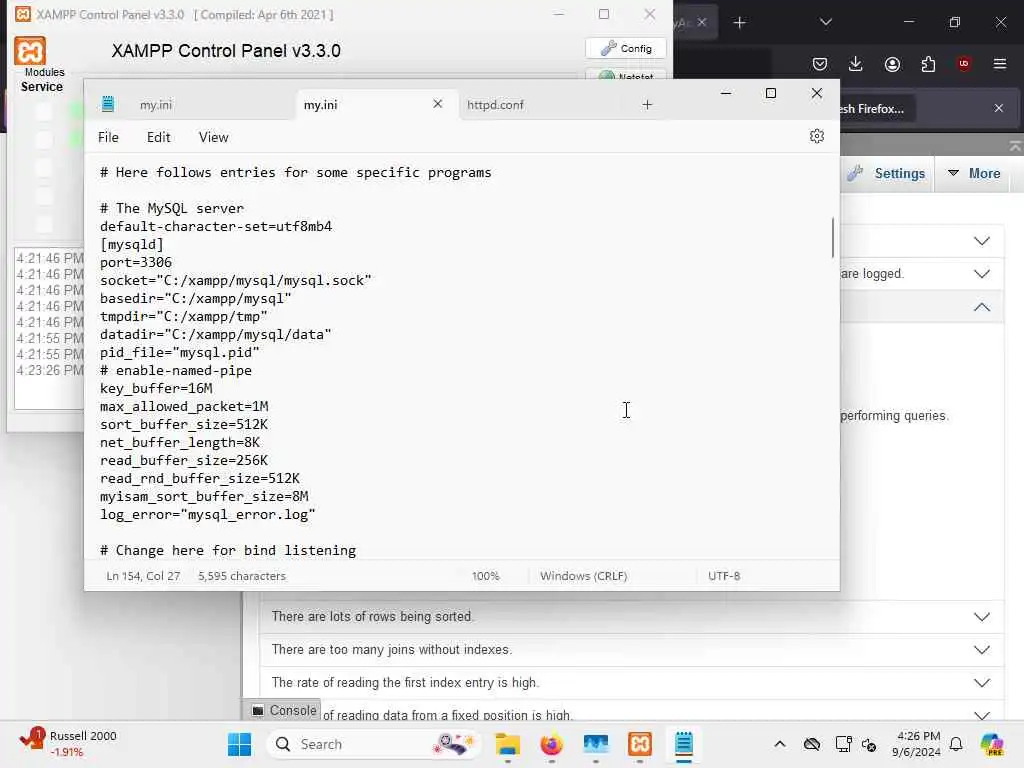Click the 4:26 PM clock and date
Screen dimensions: 1024x768
click(x=918, y=744)
